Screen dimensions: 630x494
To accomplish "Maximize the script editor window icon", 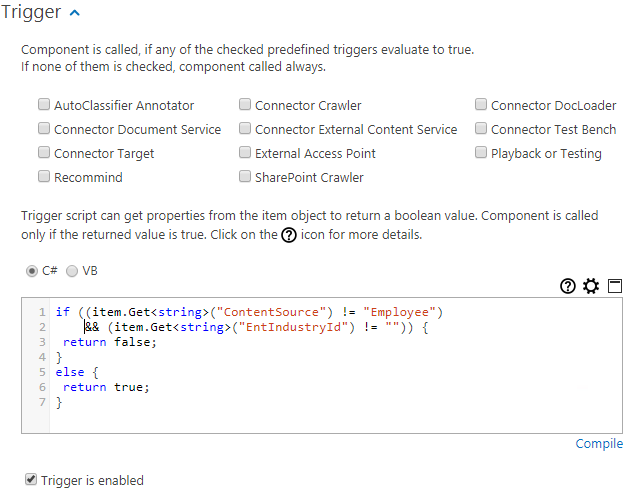I will 615,287.
